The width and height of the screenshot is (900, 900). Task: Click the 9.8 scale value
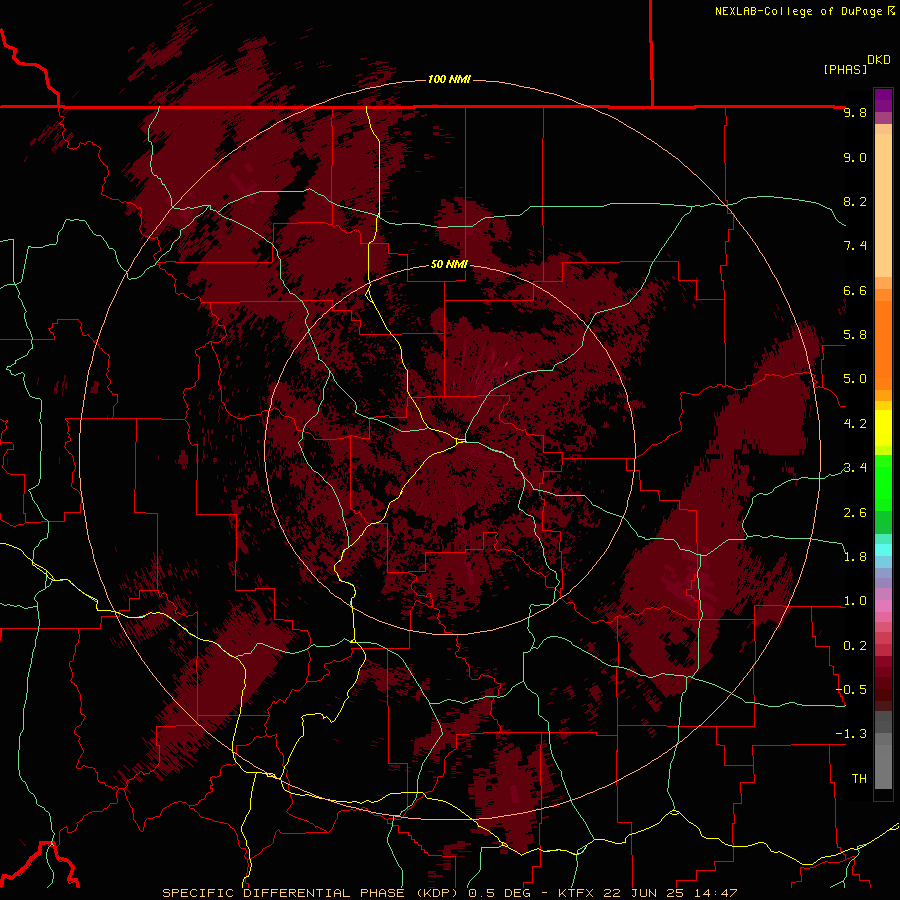pos(855,112)
